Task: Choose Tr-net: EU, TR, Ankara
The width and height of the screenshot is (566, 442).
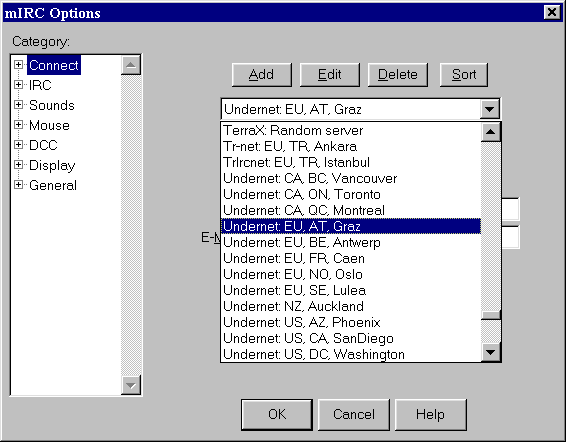Action: coord(351,146)
